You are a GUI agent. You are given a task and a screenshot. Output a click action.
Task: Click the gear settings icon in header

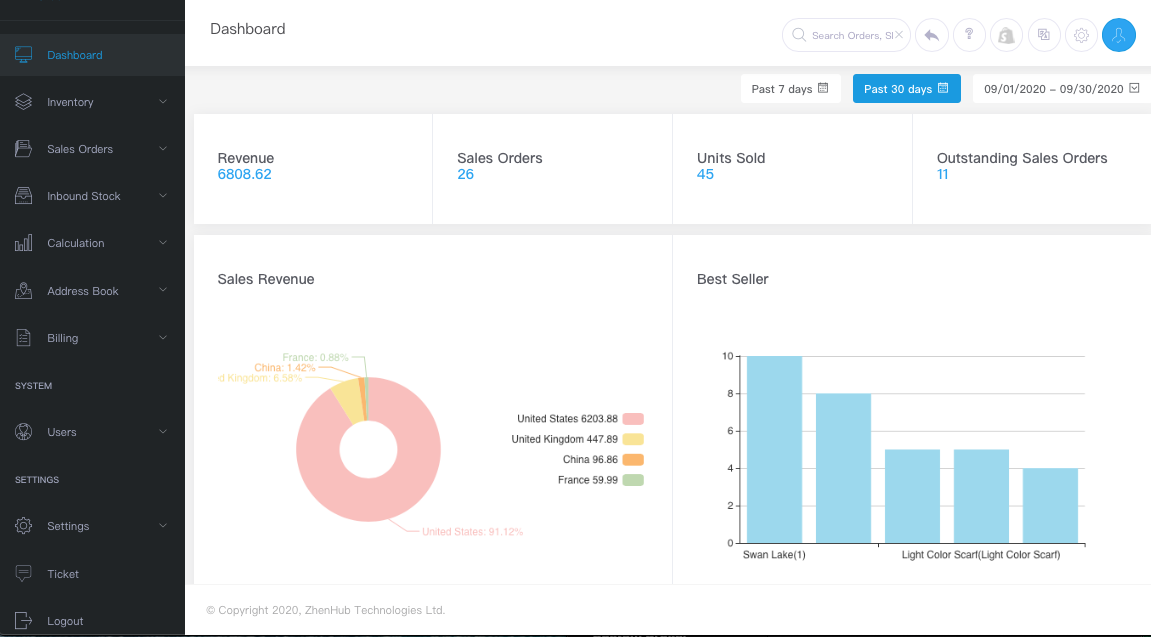(1081, 35)
